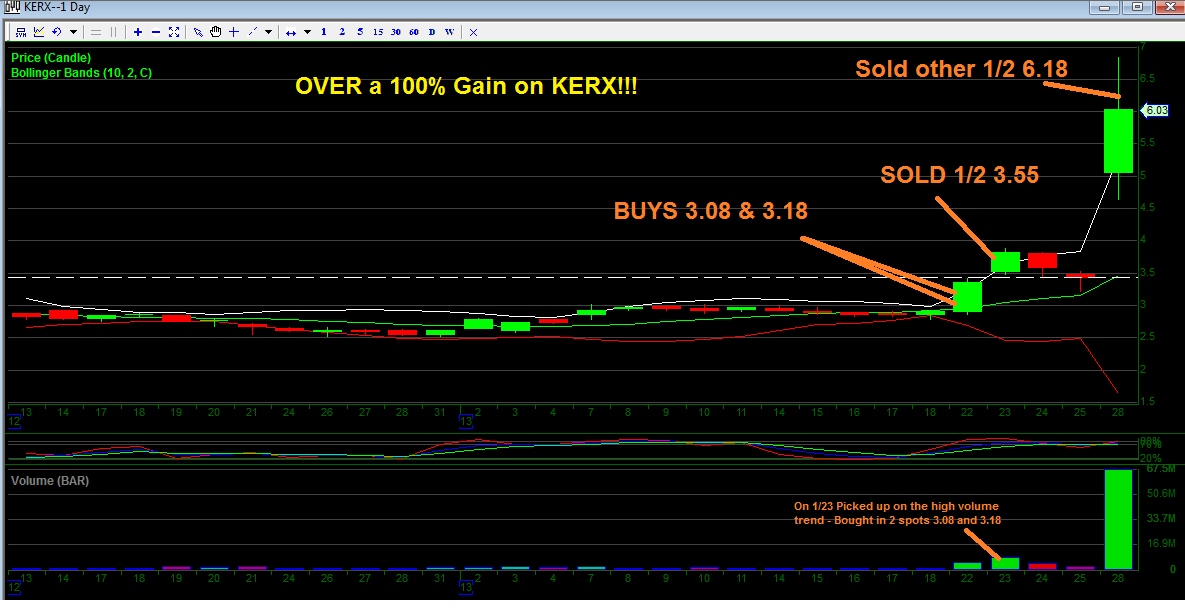
Task: Click the large green candle on day 28
Action: pyautogui.click(x=1118, y=141)
